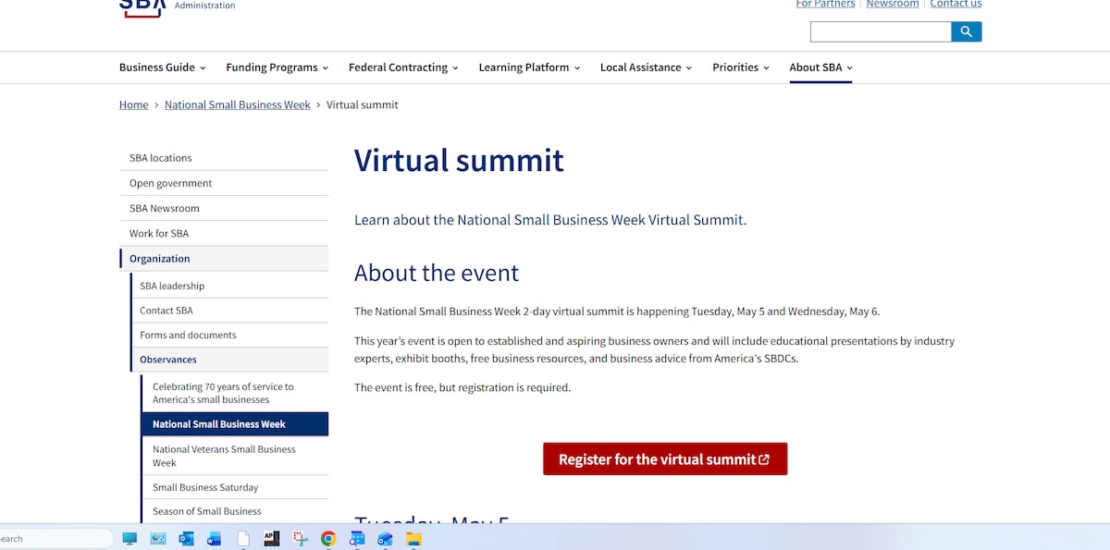Select Forms and documents in the sidebar
Viewport: 1110px width, 550px height.
click(x=229, y=335)
